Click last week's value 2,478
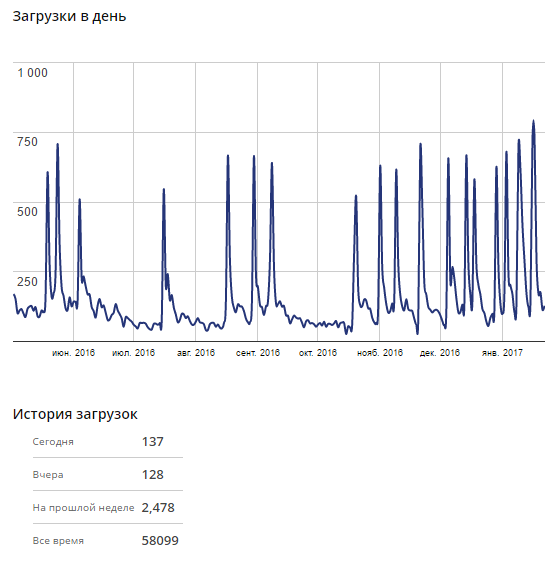551x569 pixels. pyautogui.click(x=158, y=508)
